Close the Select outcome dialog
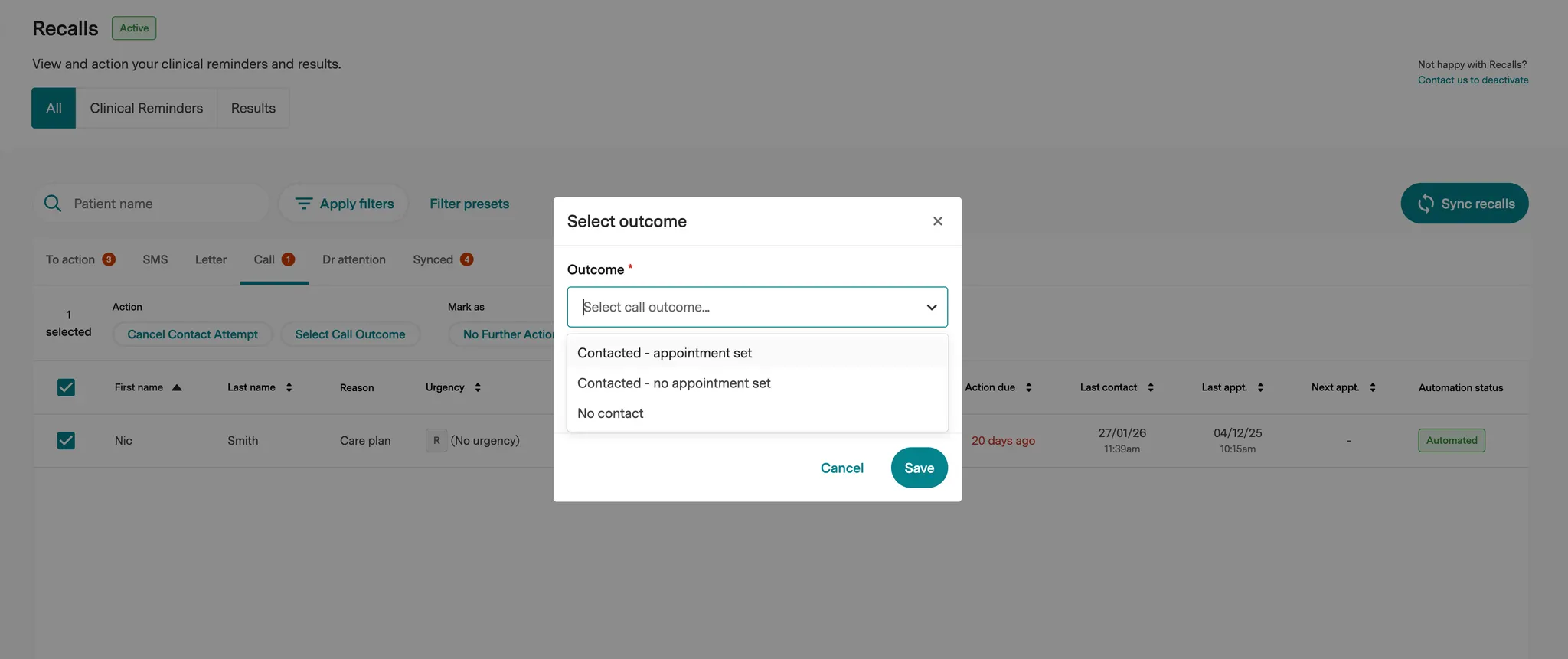This screenshot has height=659, width=1568. [x=937, y=221]
